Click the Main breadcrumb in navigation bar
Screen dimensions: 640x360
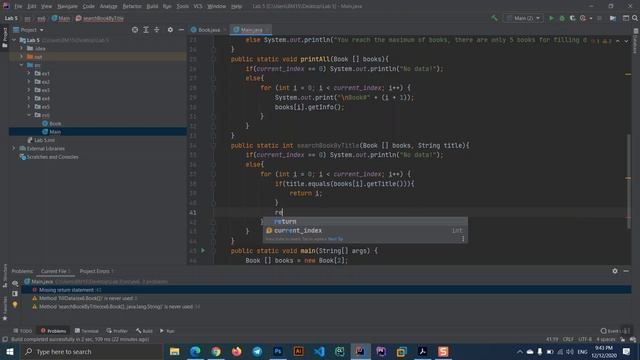point(61,18)
